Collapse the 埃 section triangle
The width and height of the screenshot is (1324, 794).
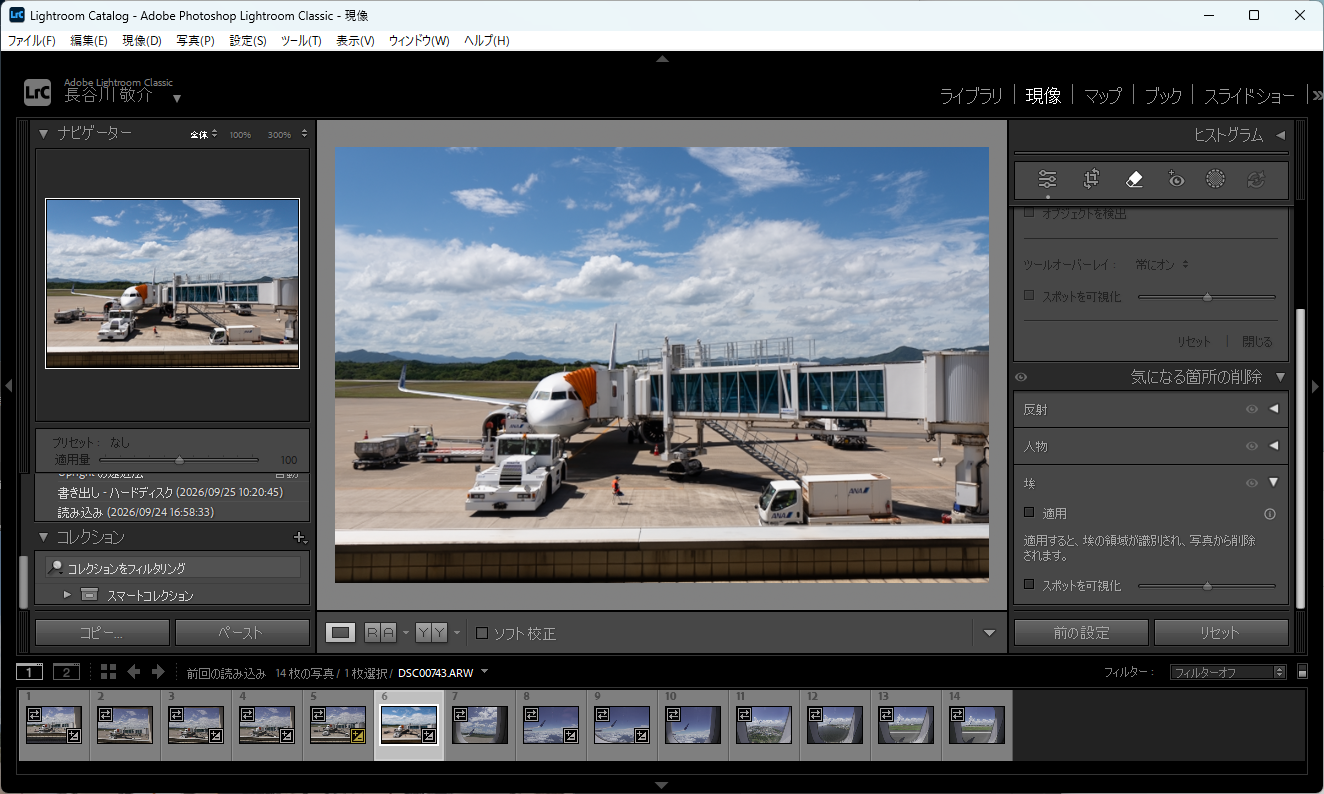pos(1274,482)
